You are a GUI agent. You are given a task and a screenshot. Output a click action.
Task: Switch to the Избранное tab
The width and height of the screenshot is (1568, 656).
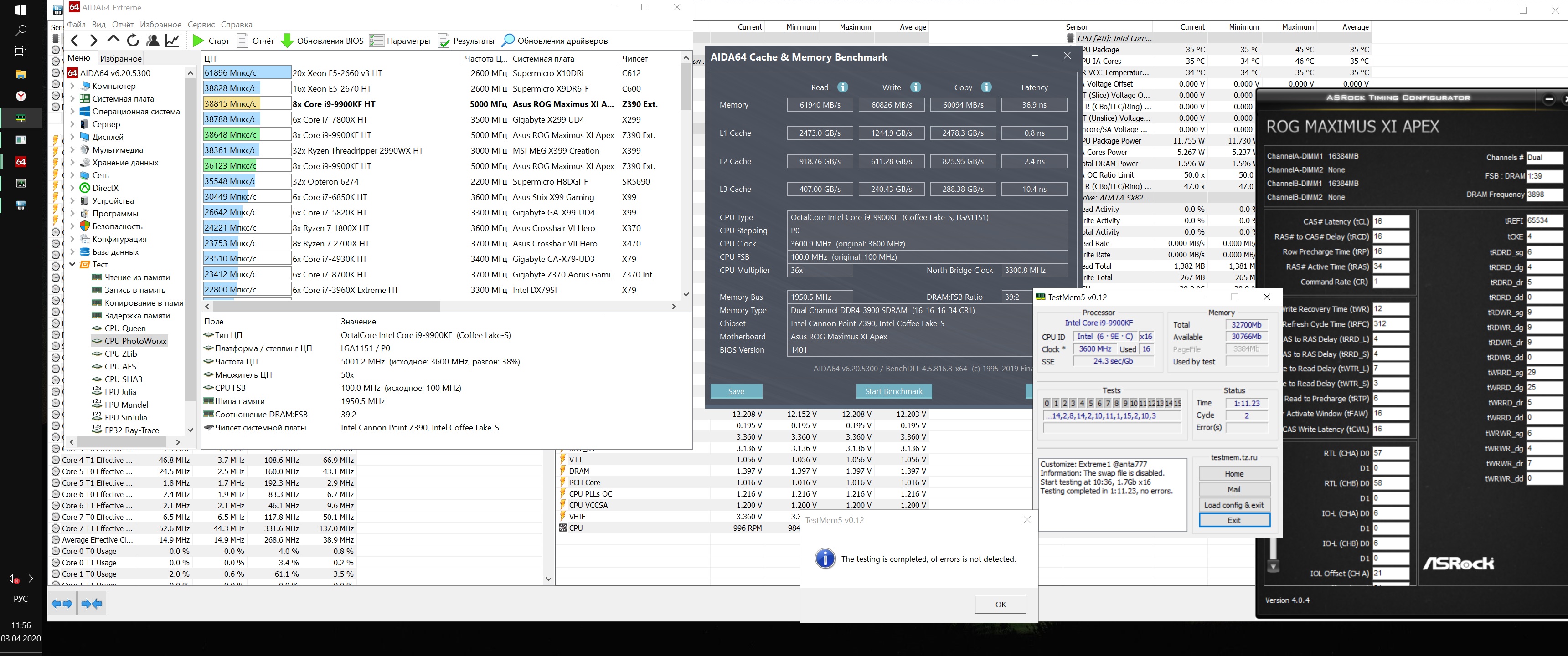120,58
